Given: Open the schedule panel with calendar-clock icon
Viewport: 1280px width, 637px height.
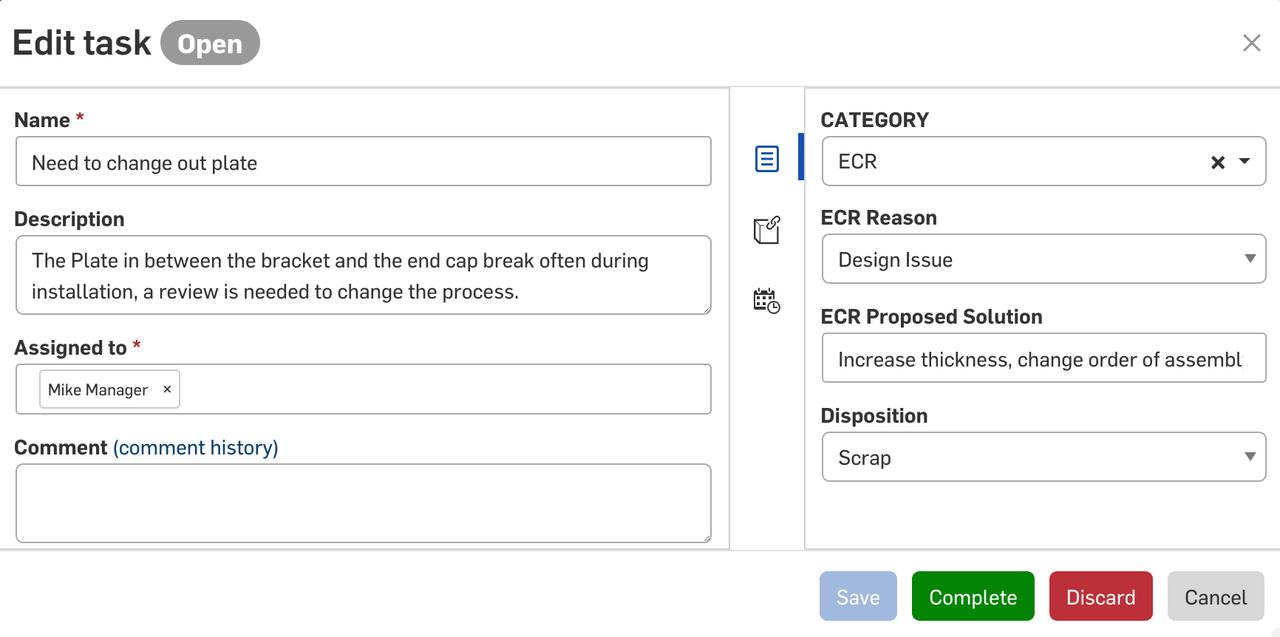Looking at the screenshot, I should (x=767, y=299).
